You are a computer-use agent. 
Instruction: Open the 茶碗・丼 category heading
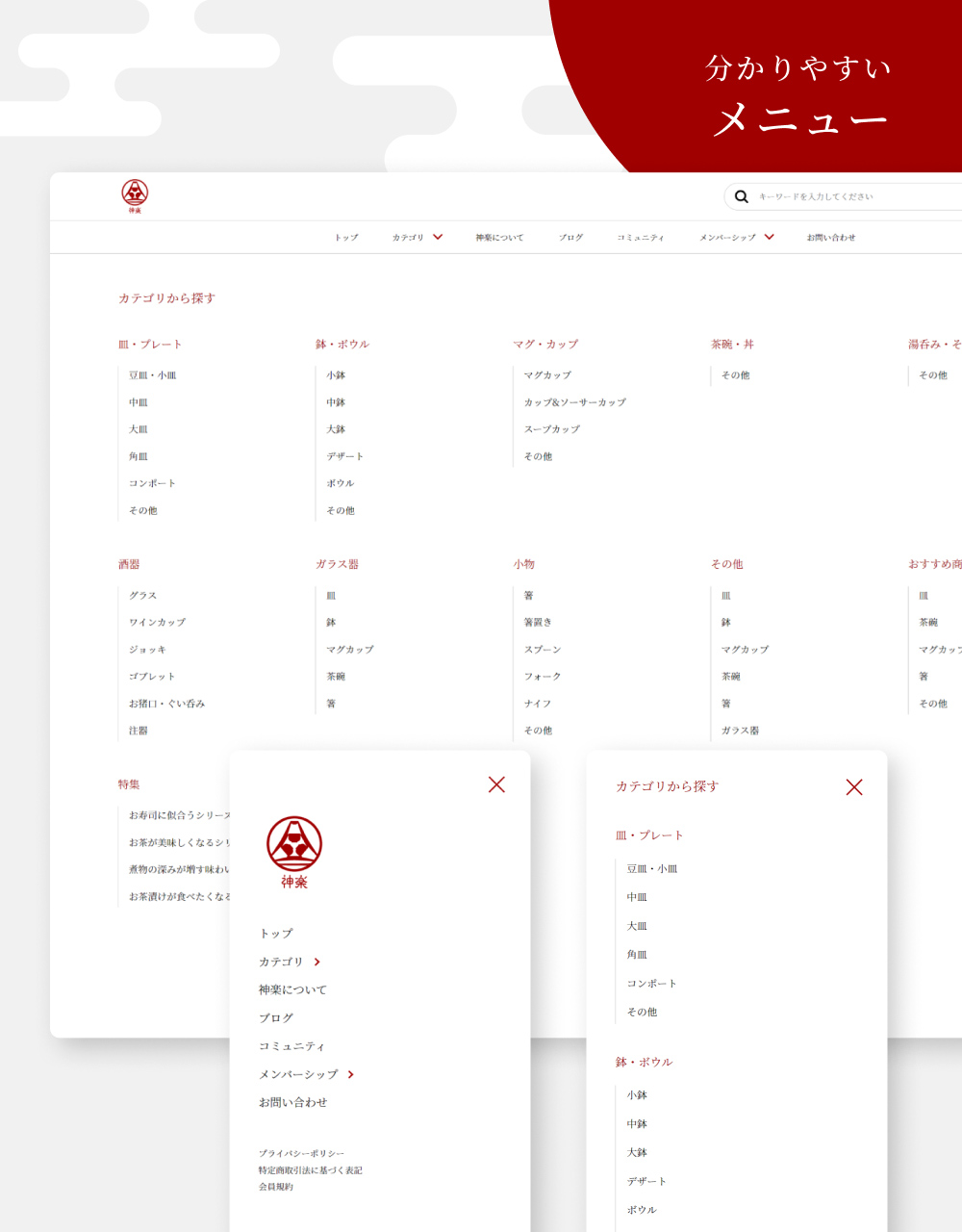pyautogui.click(x=733, y=344)
